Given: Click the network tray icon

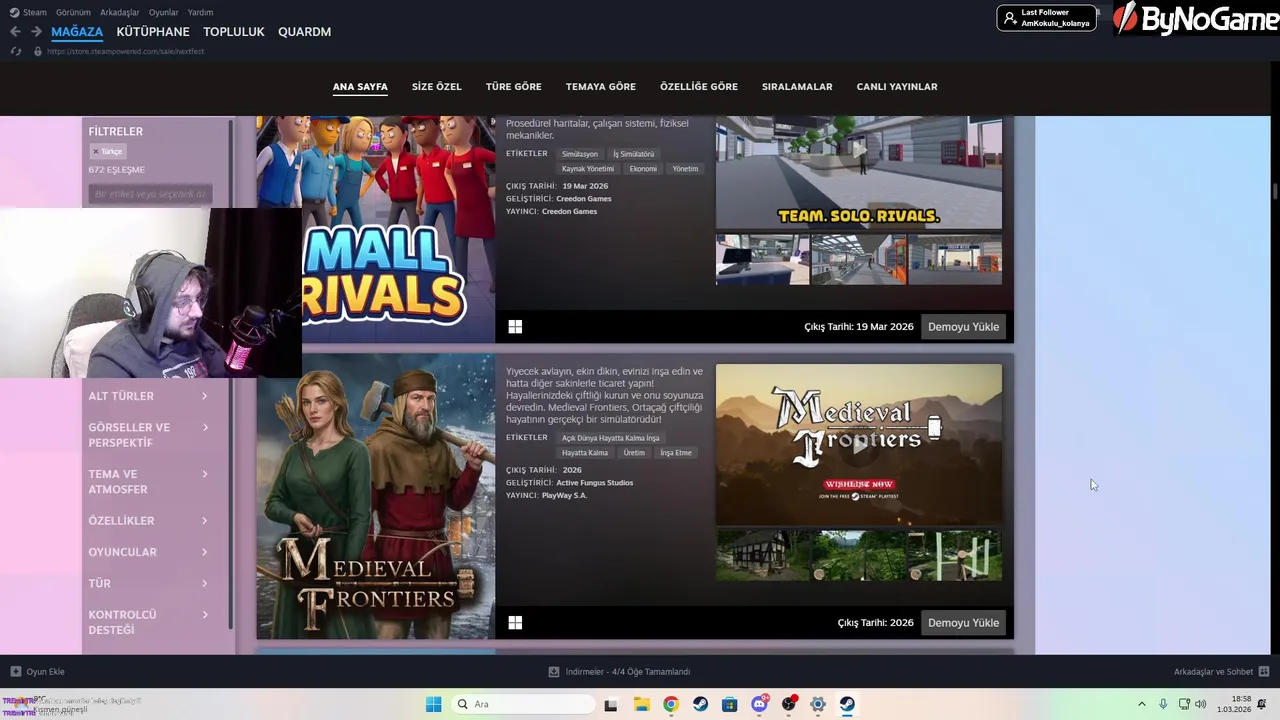Looking at the screenshot, I should click(x=1184, y=704).
